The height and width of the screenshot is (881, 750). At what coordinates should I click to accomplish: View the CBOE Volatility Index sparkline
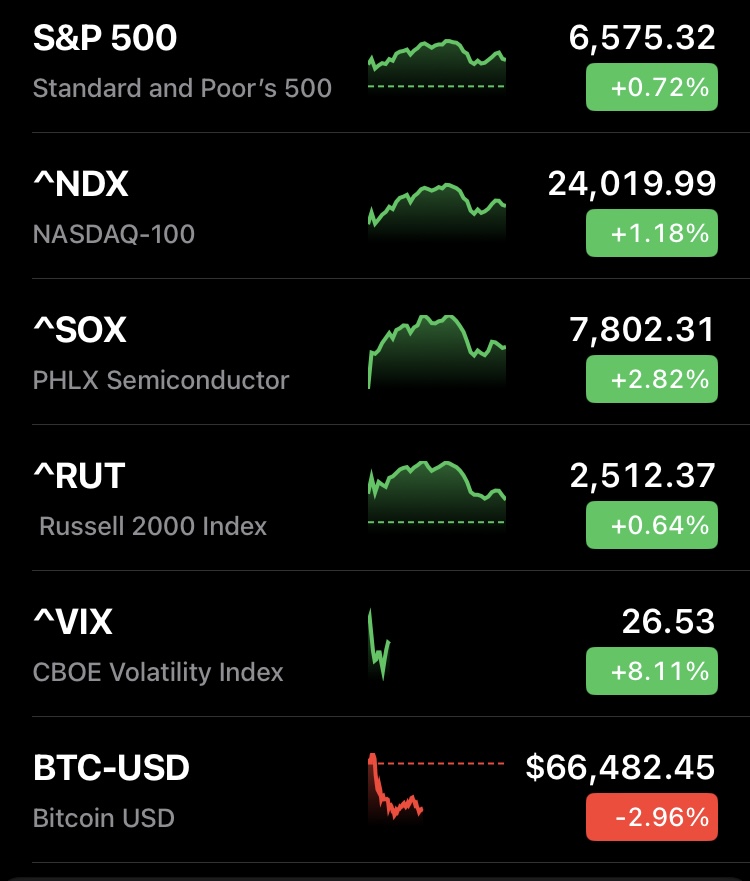pyautogui.click(x=379, y=647)
